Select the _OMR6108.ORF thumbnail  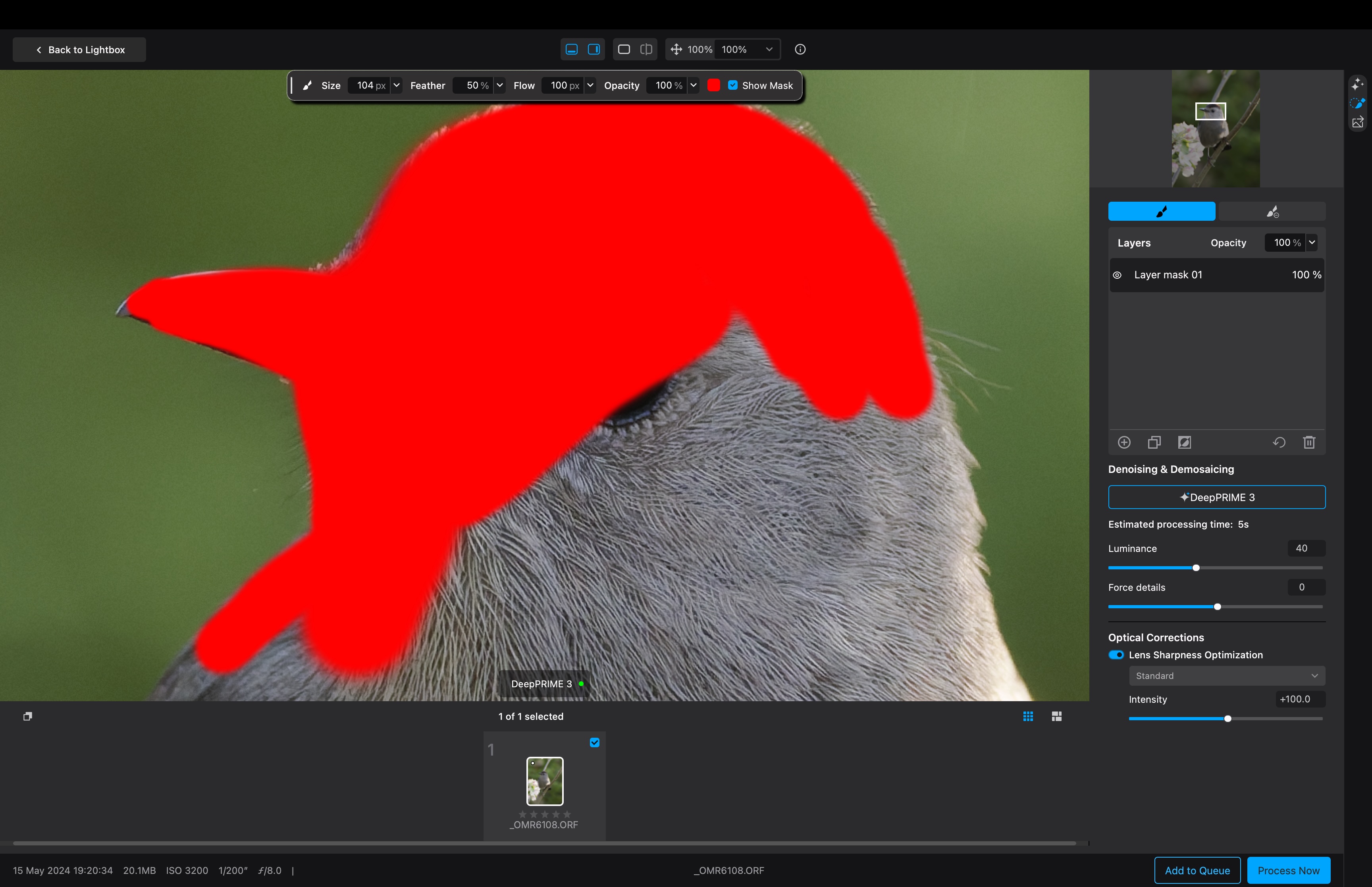pos(545,781)
